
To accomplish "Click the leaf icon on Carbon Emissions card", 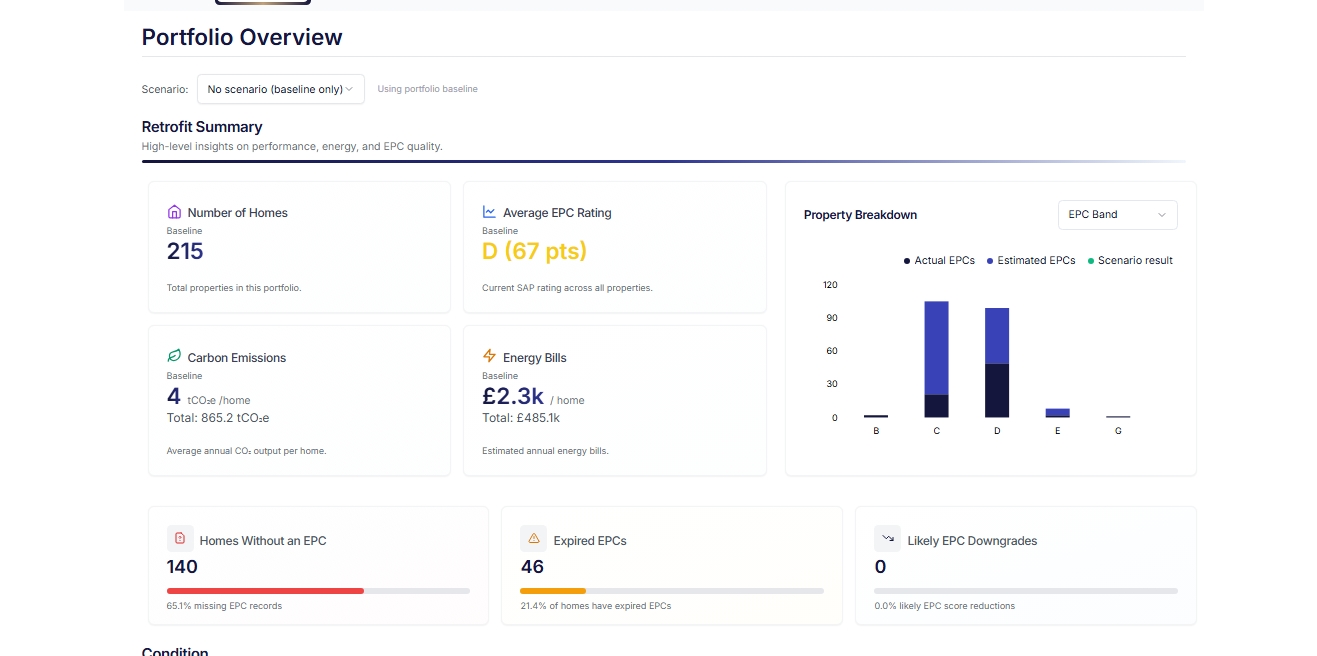I will (174, 356).
